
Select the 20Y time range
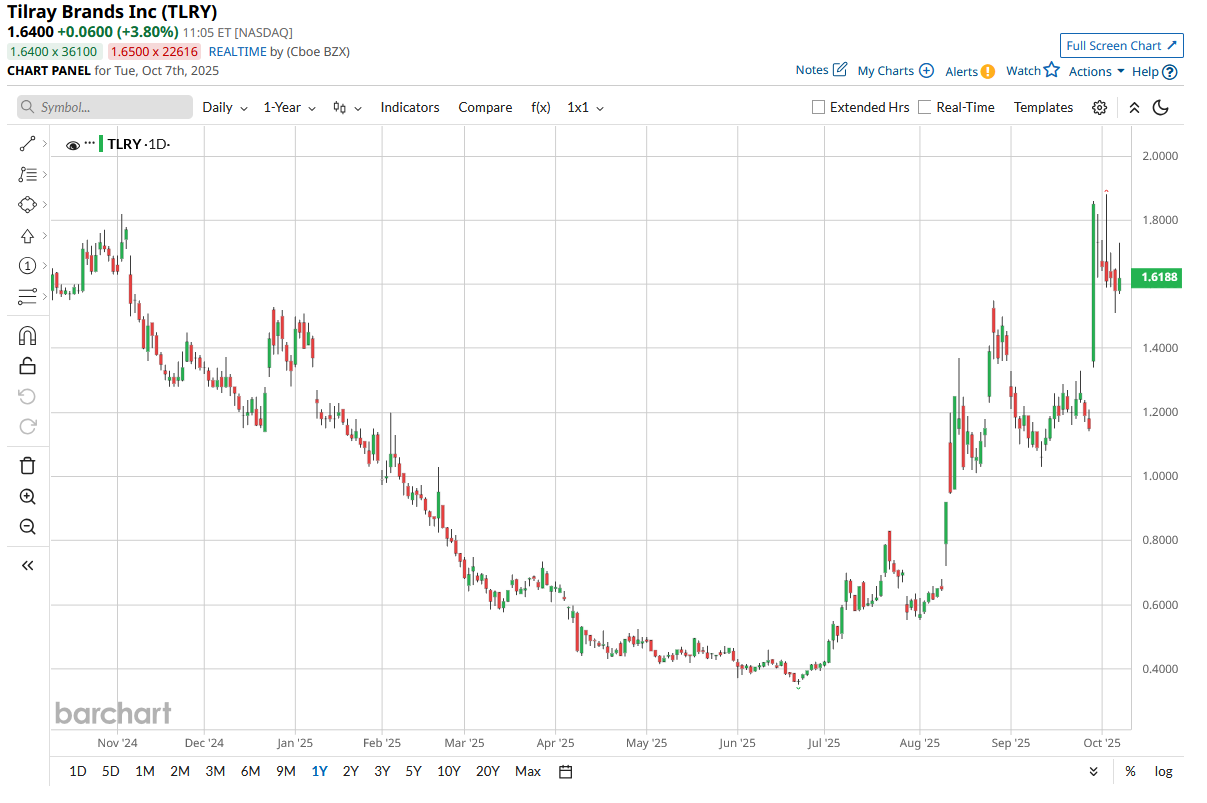click(488, 771)
